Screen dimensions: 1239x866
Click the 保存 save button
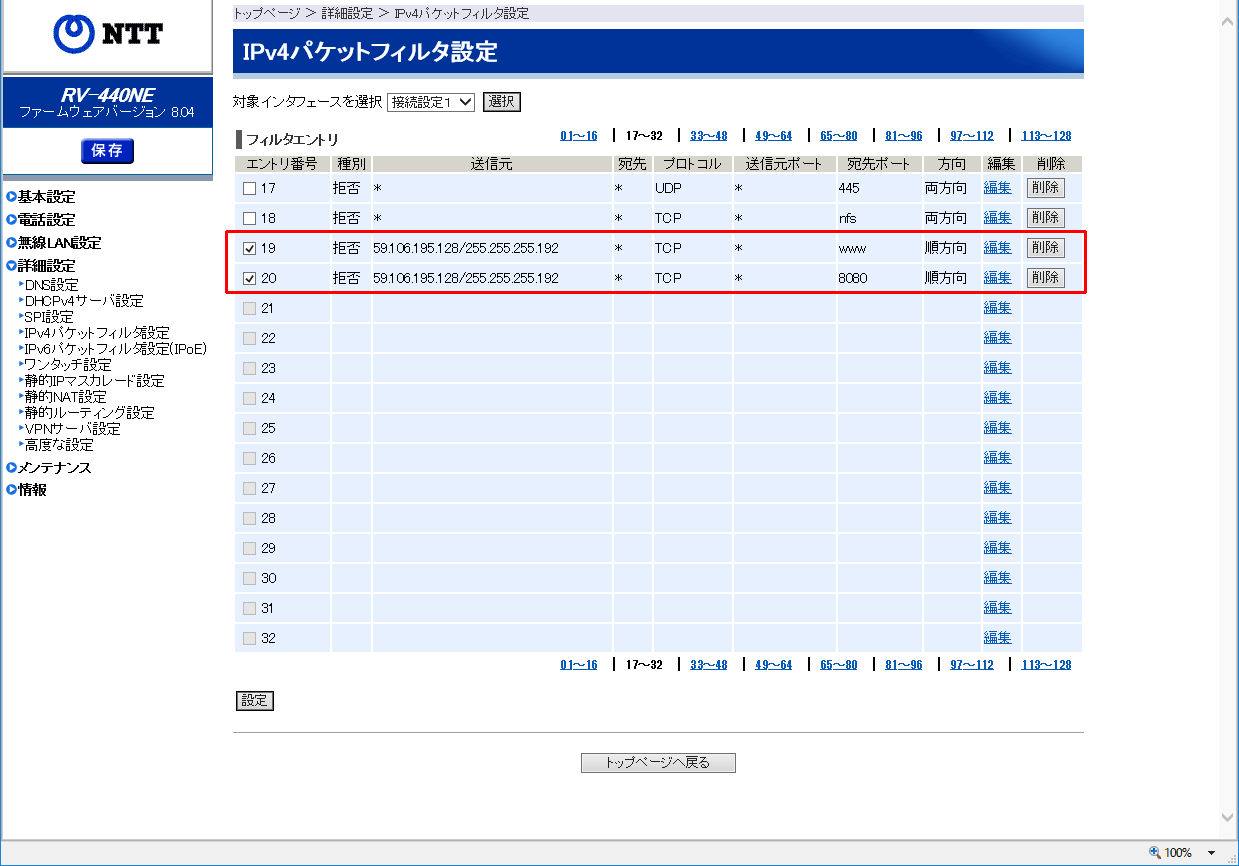click(107, 151)
